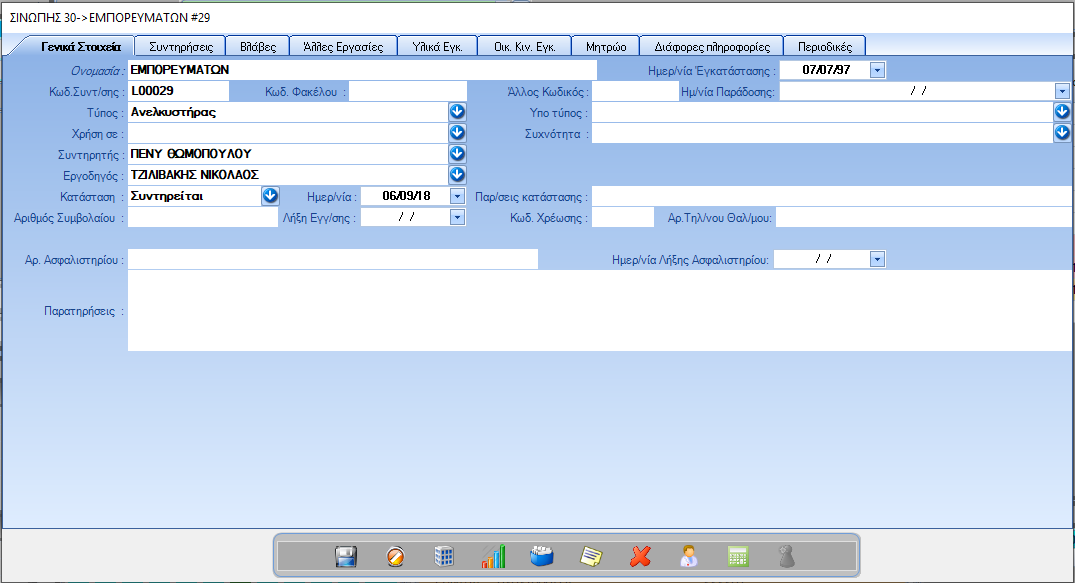Expand the Συχνότητα dropdown arrow
The image size is (1075, 583).
[1062, 133]
